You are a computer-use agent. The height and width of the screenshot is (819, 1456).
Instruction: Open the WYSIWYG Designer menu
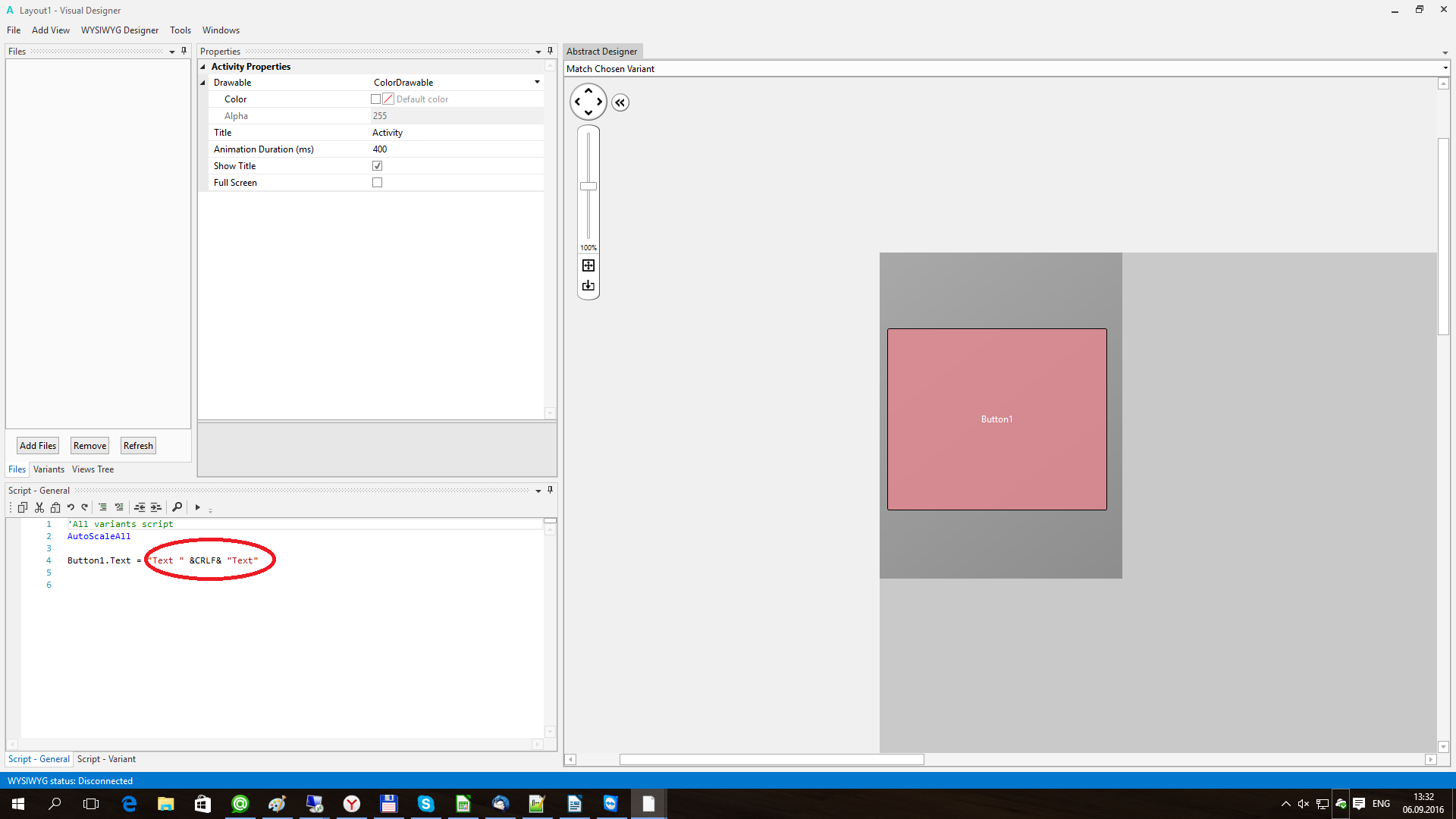pos(120,30)
